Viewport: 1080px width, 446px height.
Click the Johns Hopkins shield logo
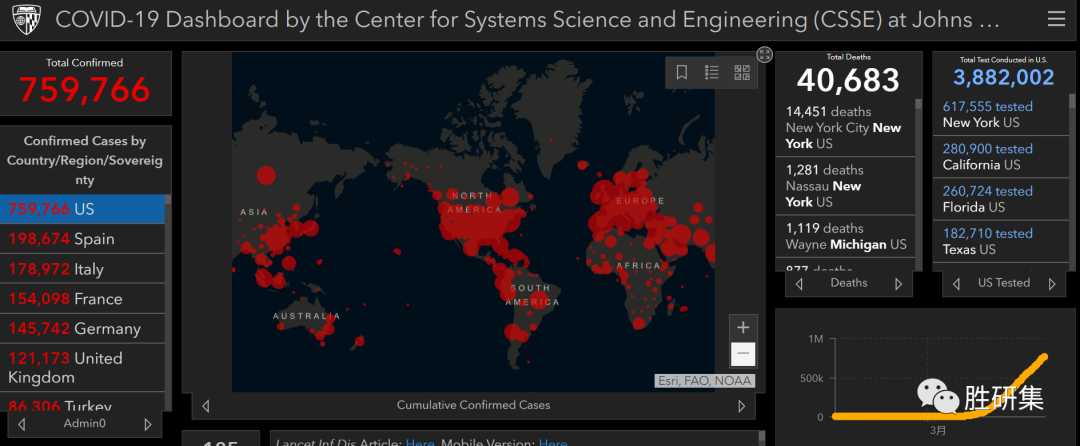coord(26,19)
